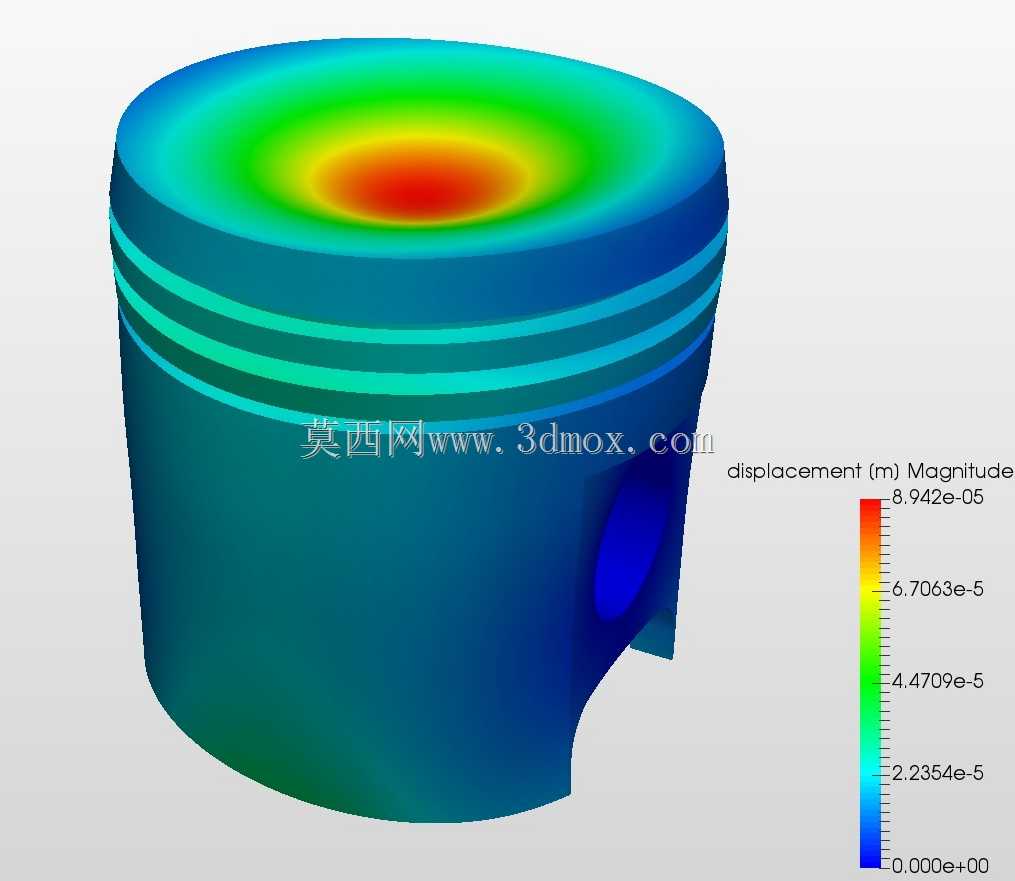The height and width of the screenshot is (881, 1015).
Task: Click the displacement (m) Magnitude legend title
Action: click(870, 471)
